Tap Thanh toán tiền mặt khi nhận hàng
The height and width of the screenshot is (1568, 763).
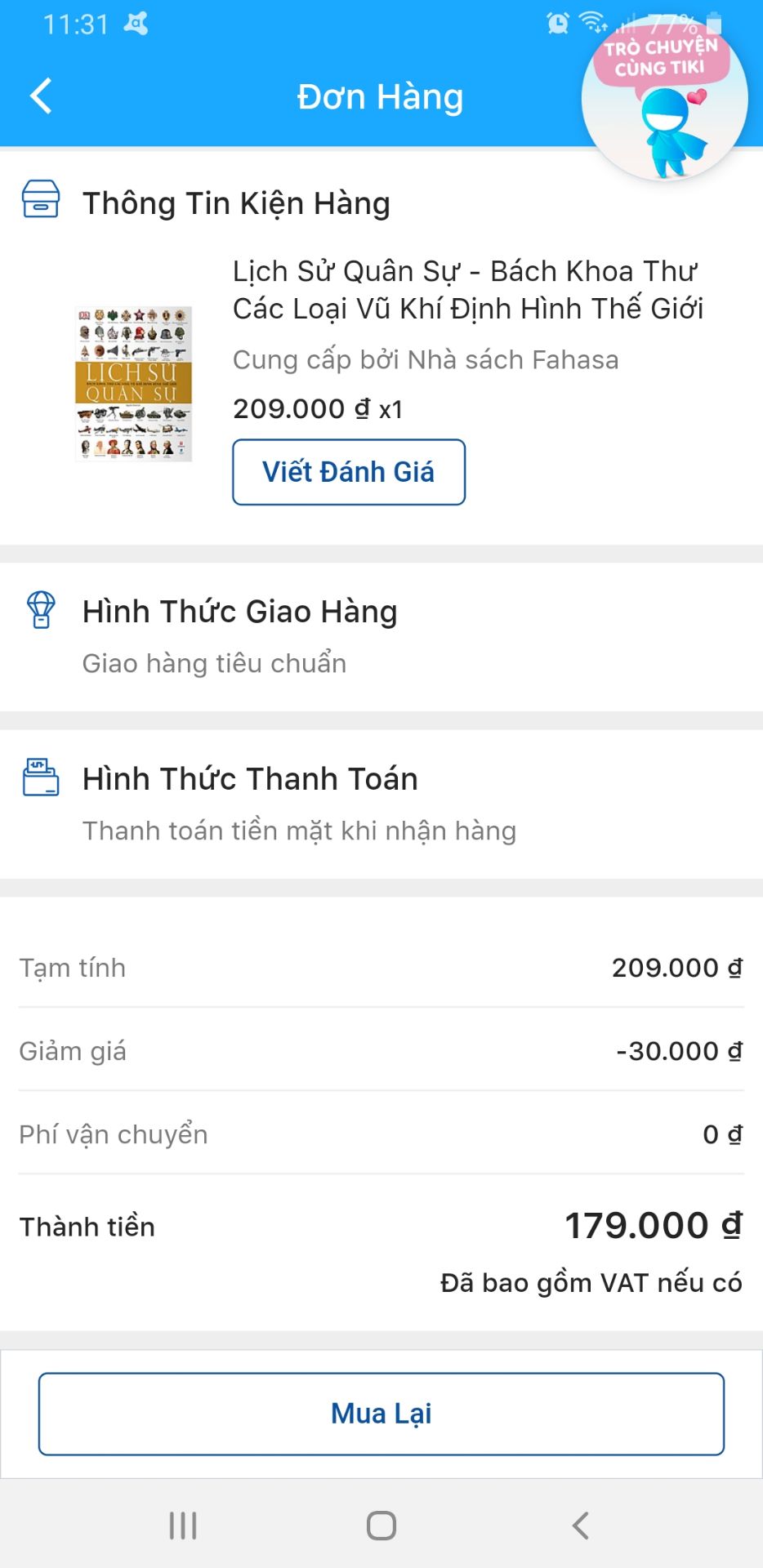tap(299, 831)
